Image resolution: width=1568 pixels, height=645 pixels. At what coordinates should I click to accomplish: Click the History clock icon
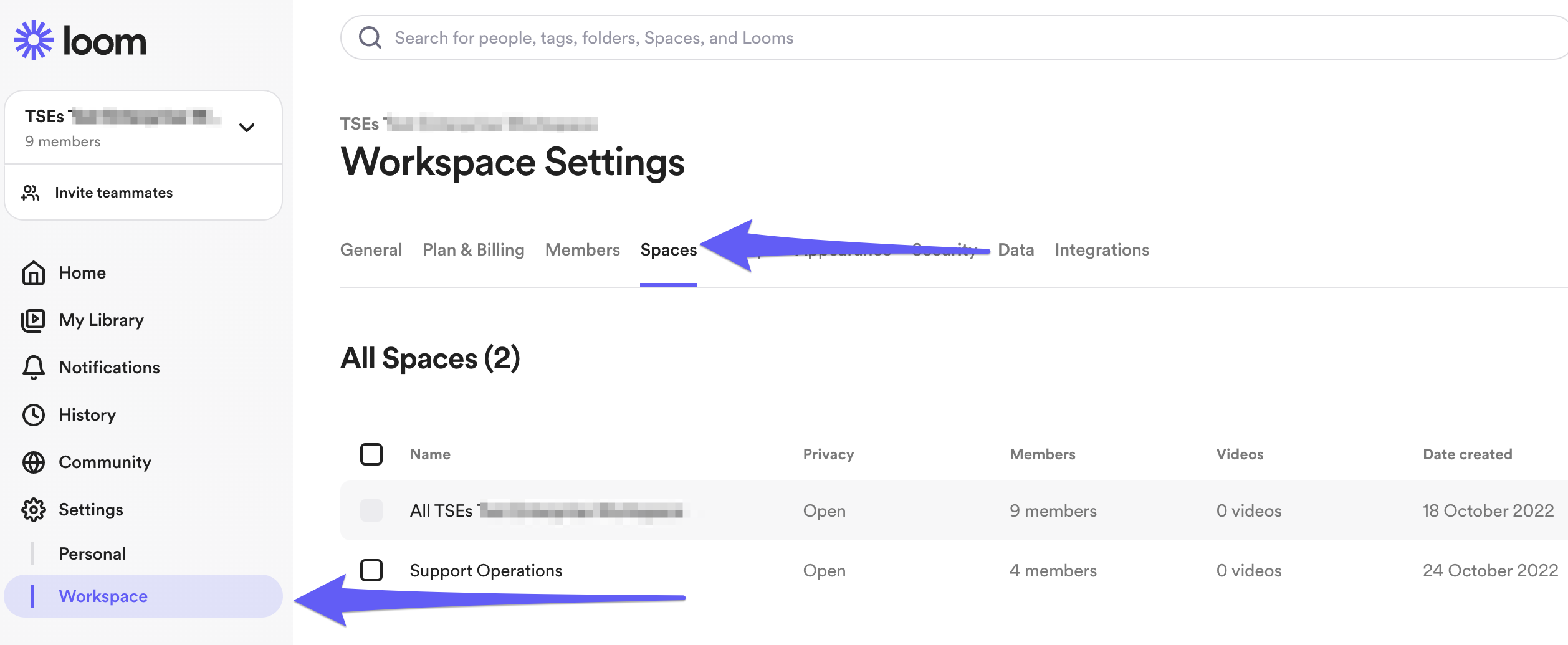click(x=34, y=415)
